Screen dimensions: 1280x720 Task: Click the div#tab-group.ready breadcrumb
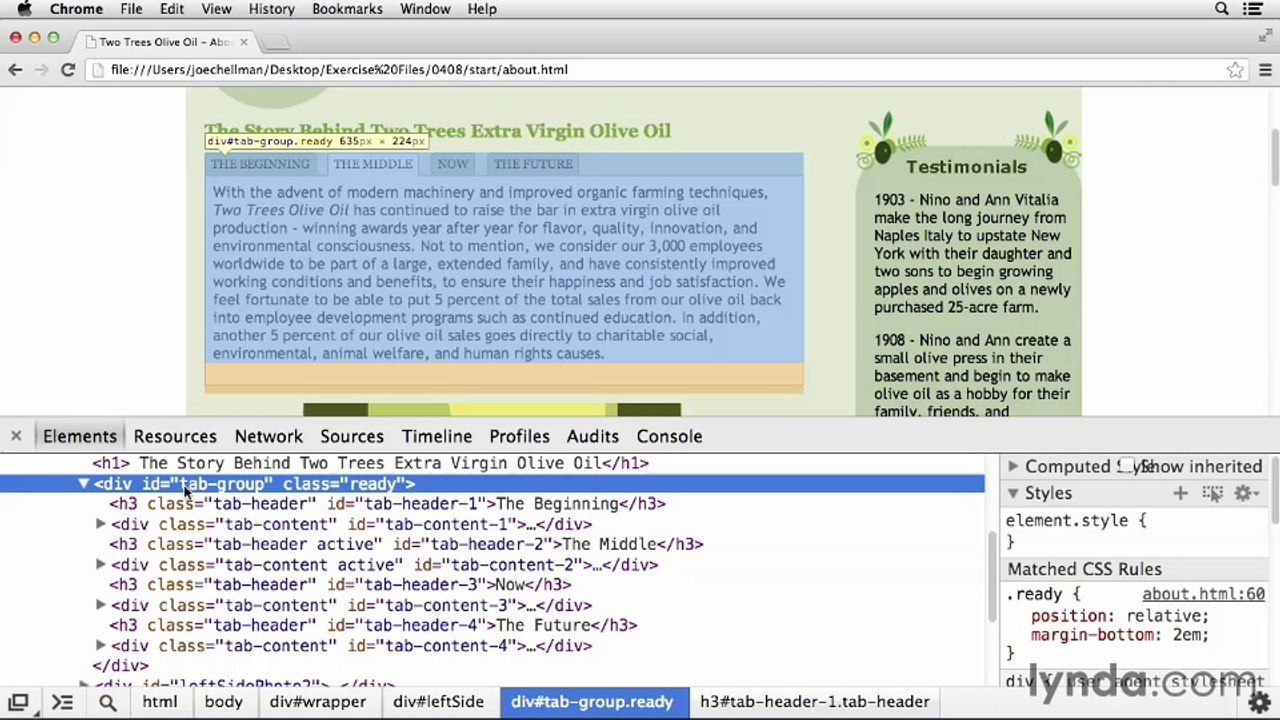click(592, 702)
